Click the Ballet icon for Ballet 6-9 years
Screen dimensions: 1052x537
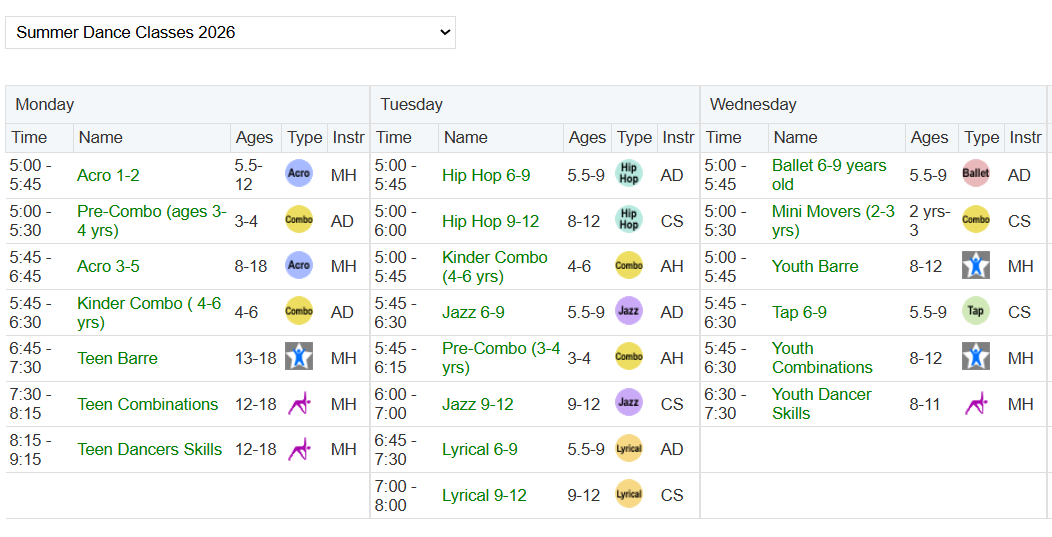pos(975,174)
